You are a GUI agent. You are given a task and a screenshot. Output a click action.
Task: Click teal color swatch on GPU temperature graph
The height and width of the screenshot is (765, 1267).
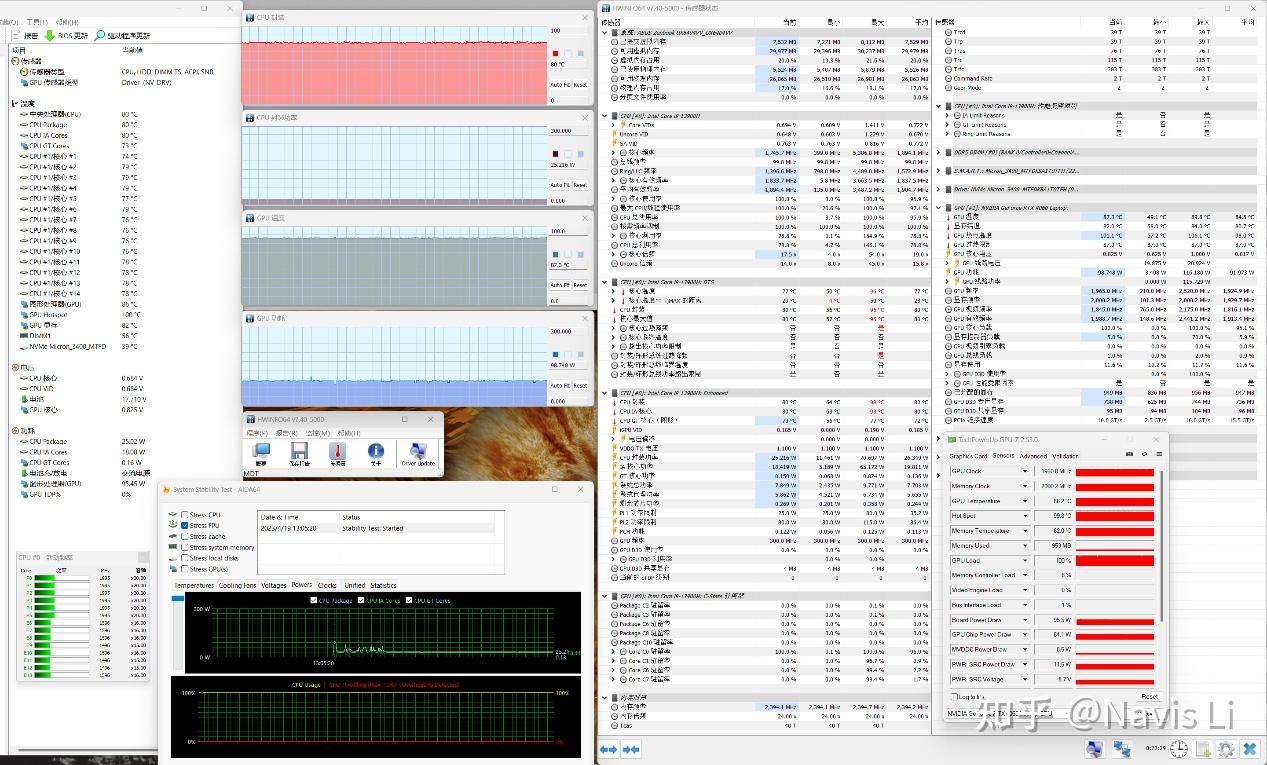coord(556,253)
